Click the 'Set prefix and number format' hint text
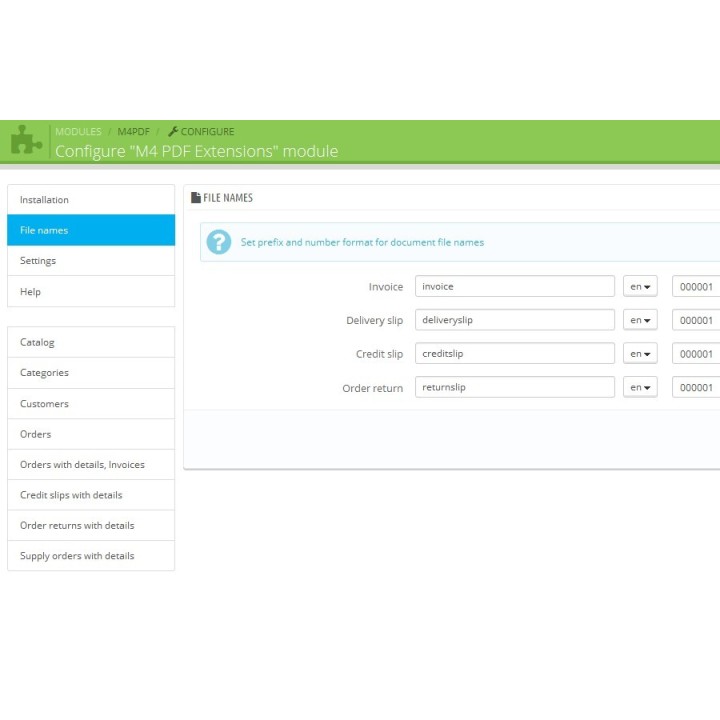This screenshot has width=720, height=720. (x=362, y=242)
